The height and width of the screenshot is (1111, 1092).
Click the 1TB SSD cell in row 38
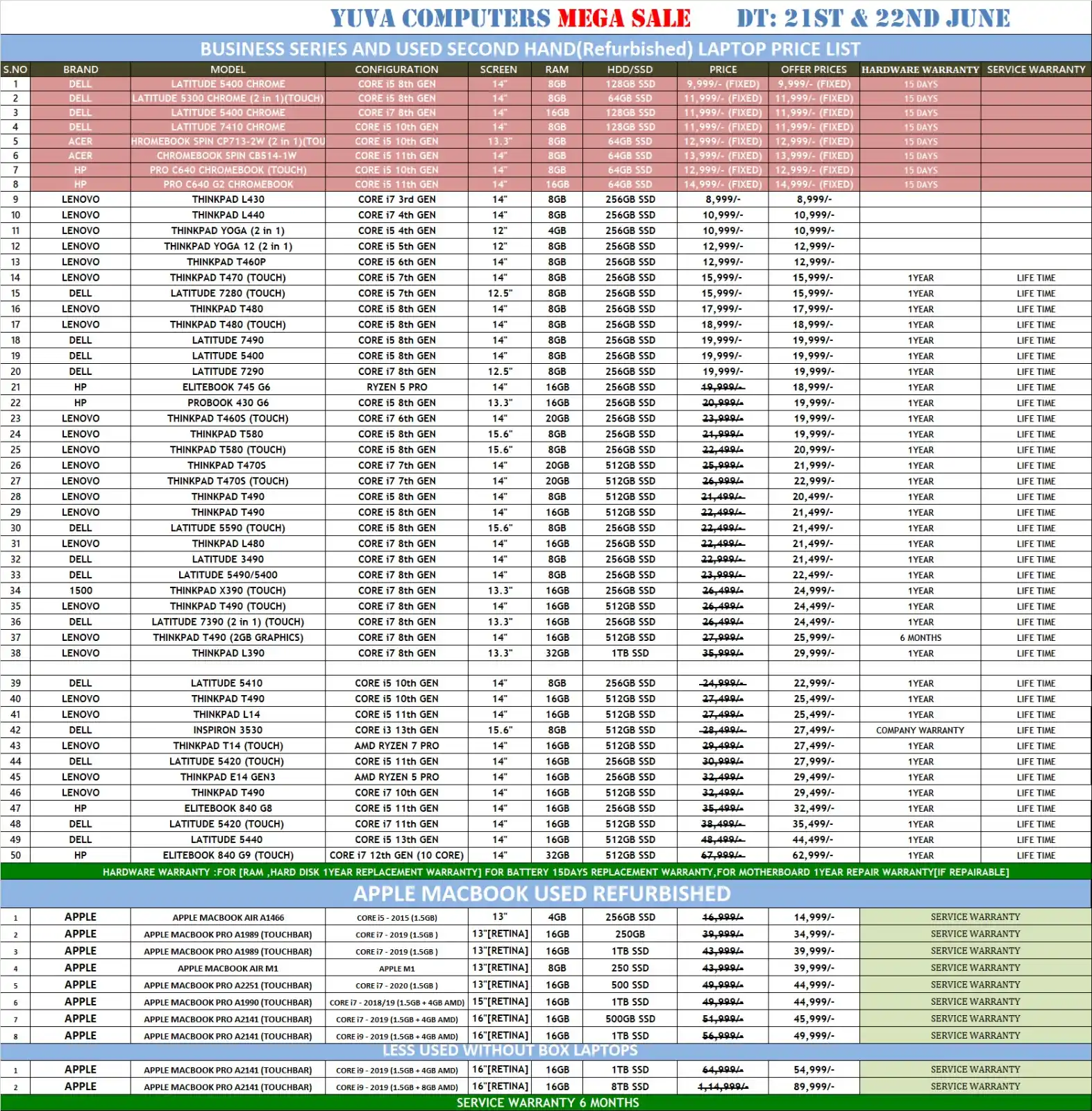pos(630,653)
